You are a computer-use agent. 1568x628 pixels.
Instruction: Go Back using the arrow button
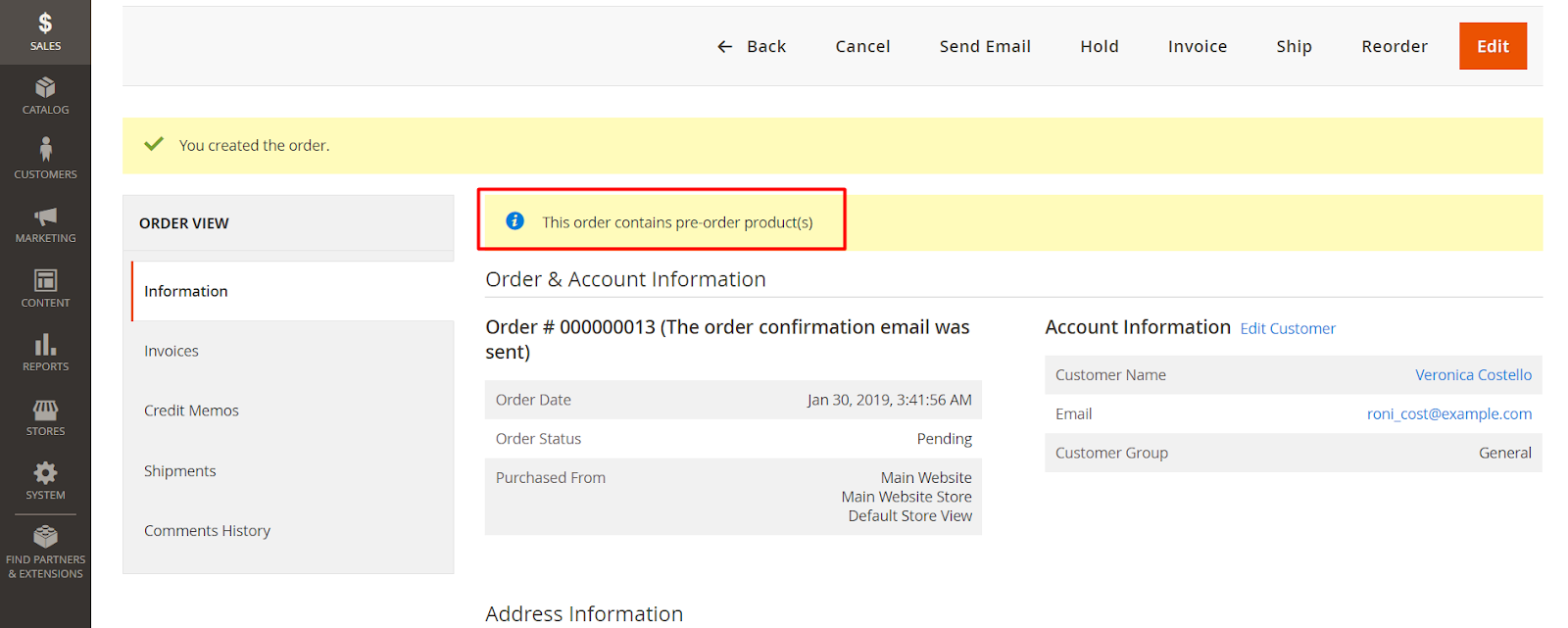(752, 46)
